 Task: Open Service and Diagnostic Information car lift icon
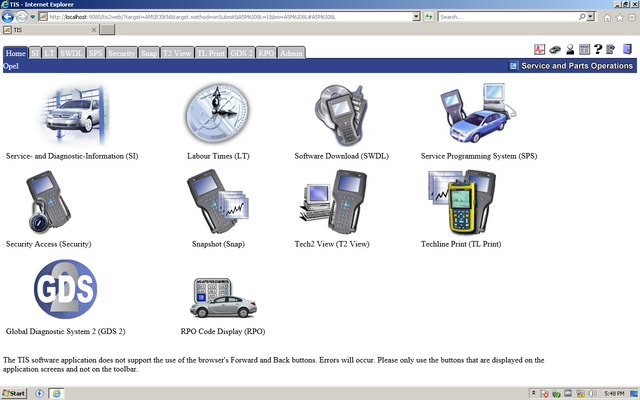pyautogui.click(x=76, y=115)
